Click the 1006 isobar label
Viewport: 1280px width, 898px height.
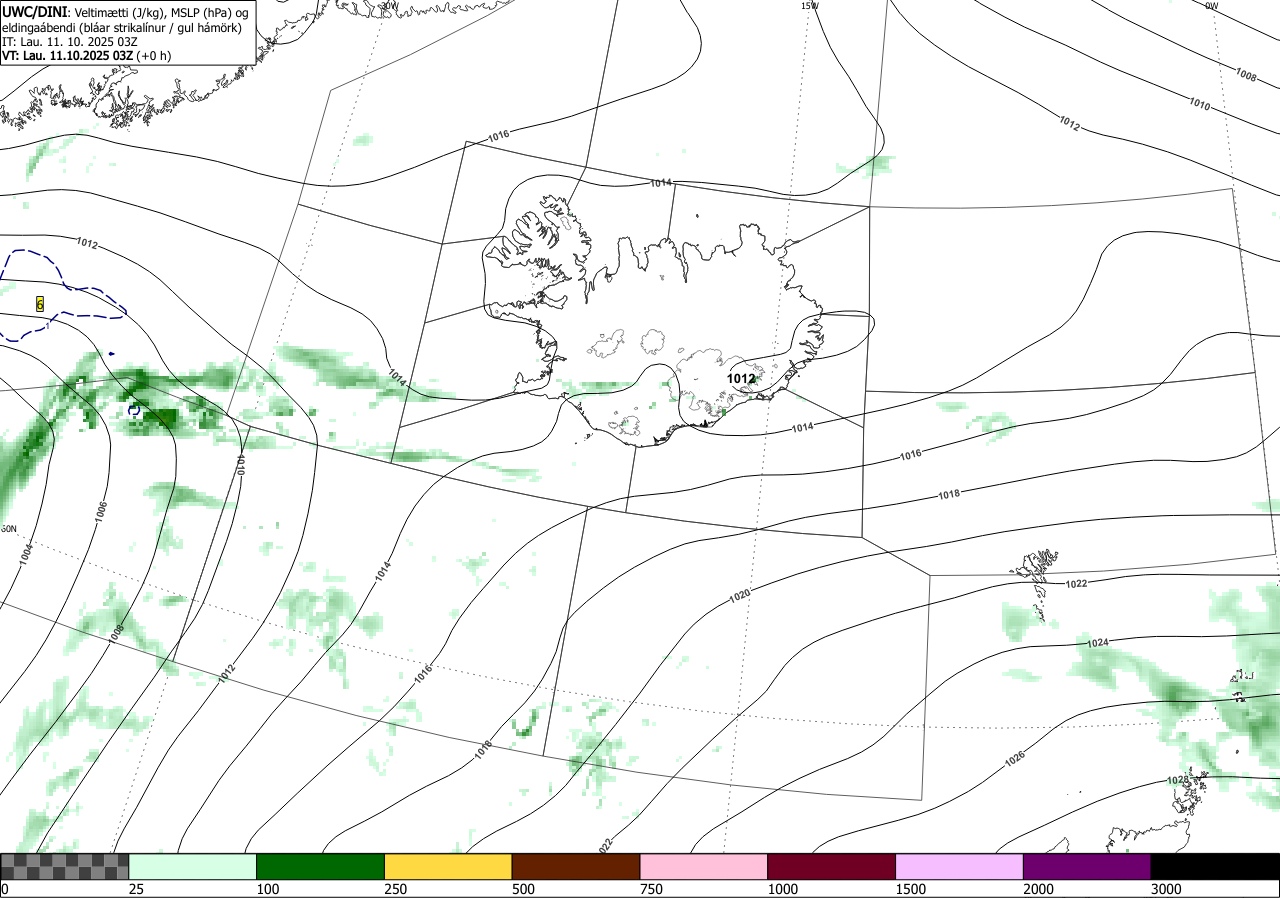point(101,511)
